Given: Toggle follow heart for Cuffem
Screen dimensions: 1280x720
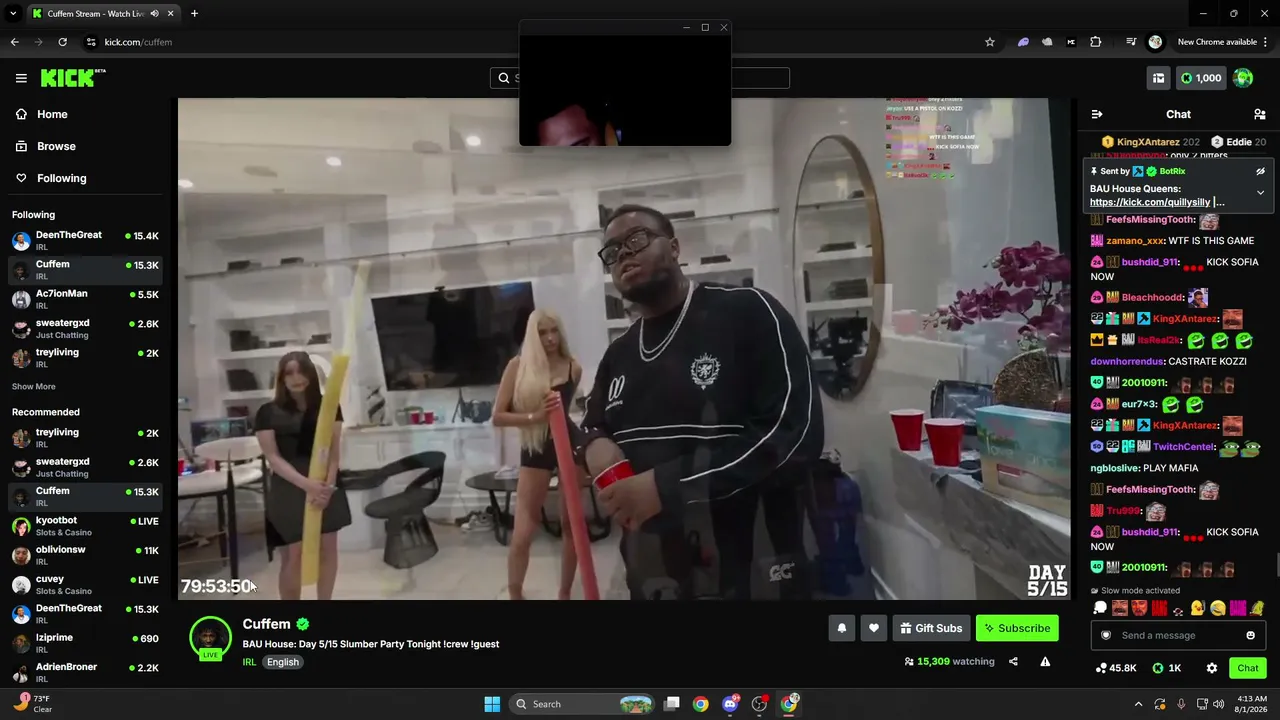Looking at the screenshot, I should tap(873, 628).
